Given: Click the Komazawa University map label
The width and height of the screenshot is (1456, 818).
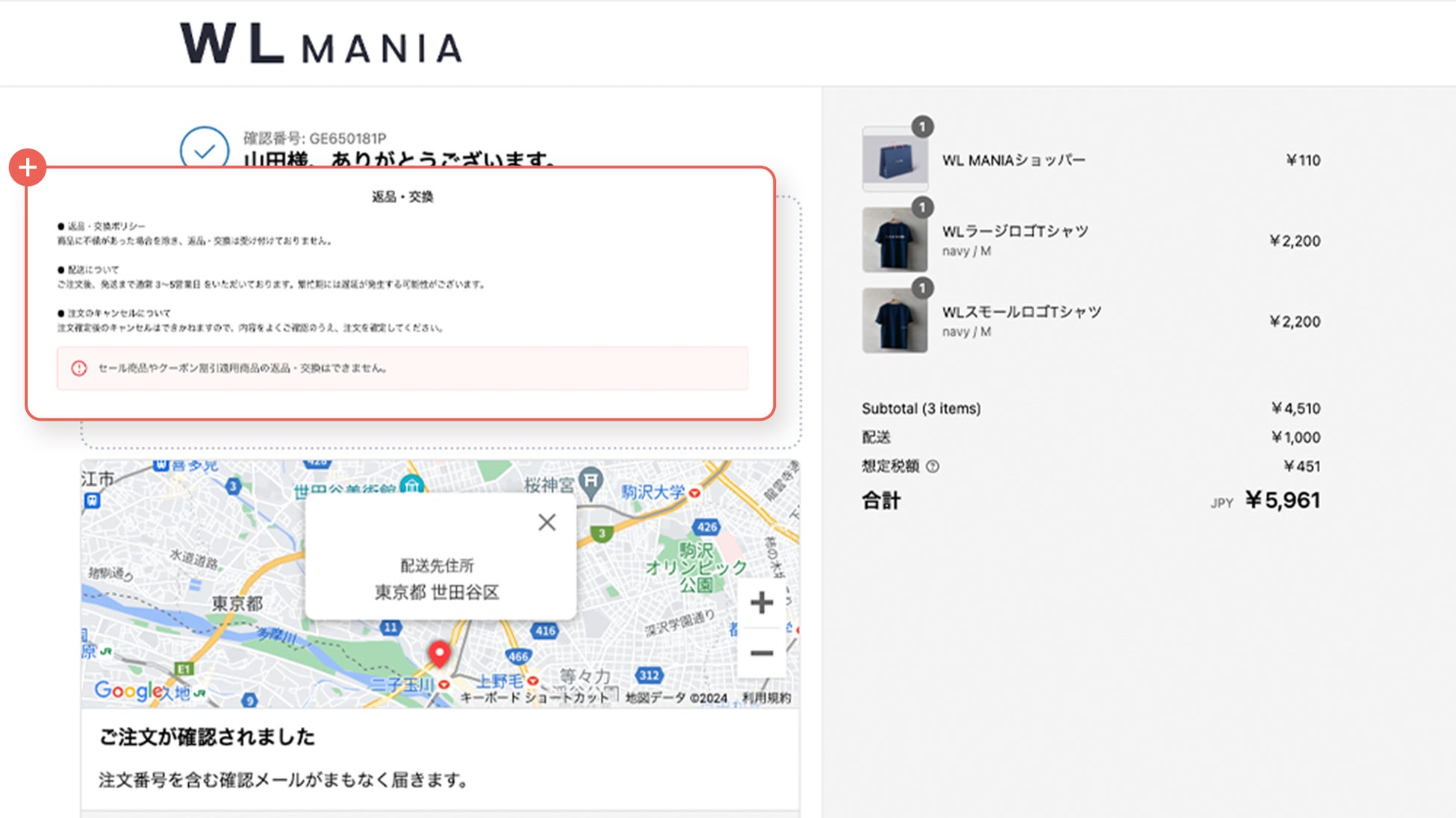Looking at the screenshot, I should click(653, 492).
